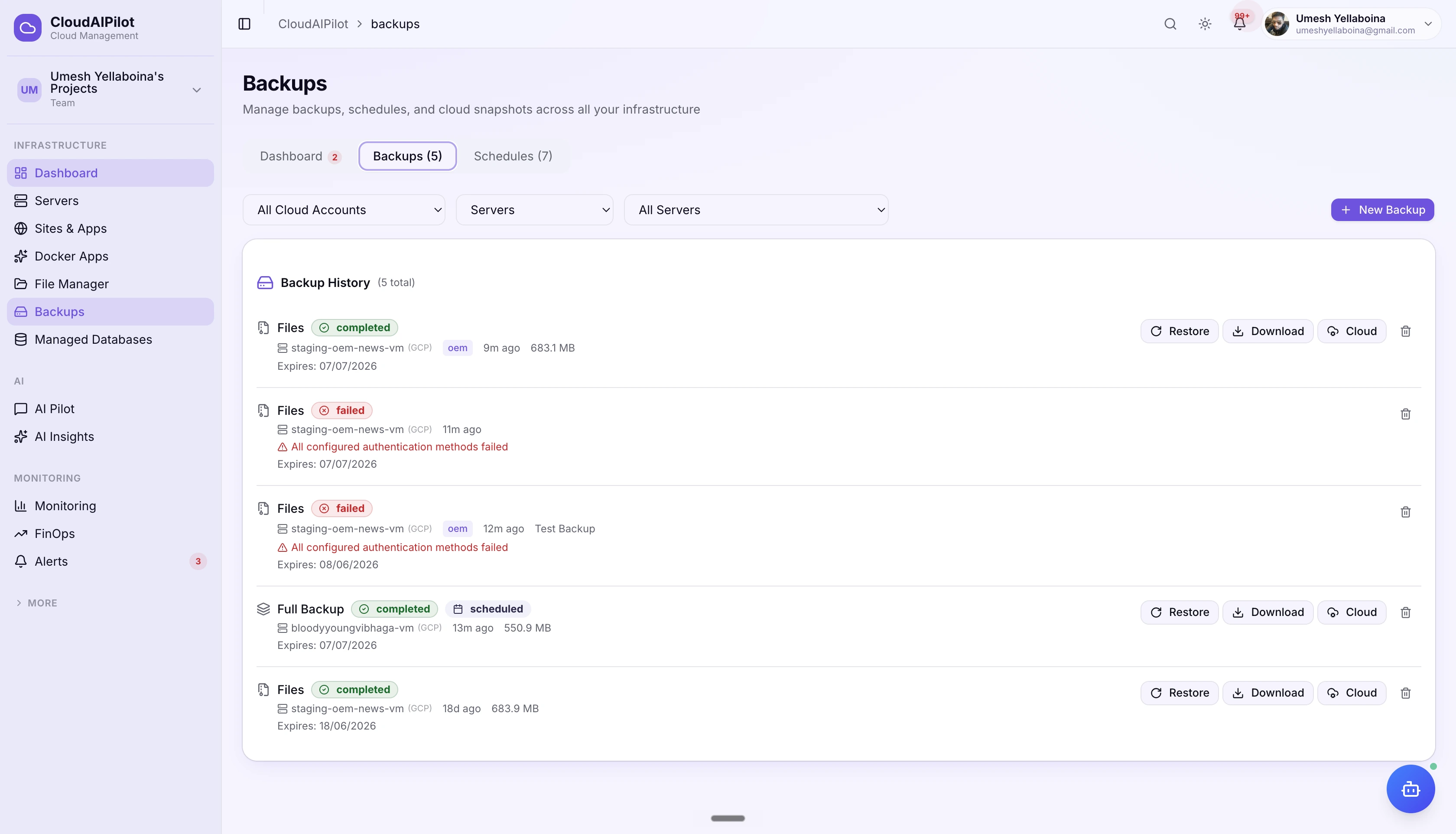Open Managed Databases
1456x834 pixels.
(x=110, y=340)
